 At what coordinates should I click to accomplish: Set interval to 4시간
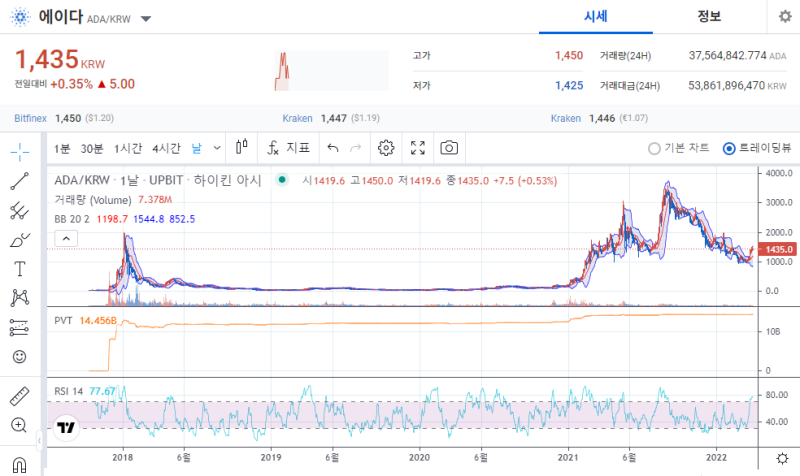click(x=166, y=148)
